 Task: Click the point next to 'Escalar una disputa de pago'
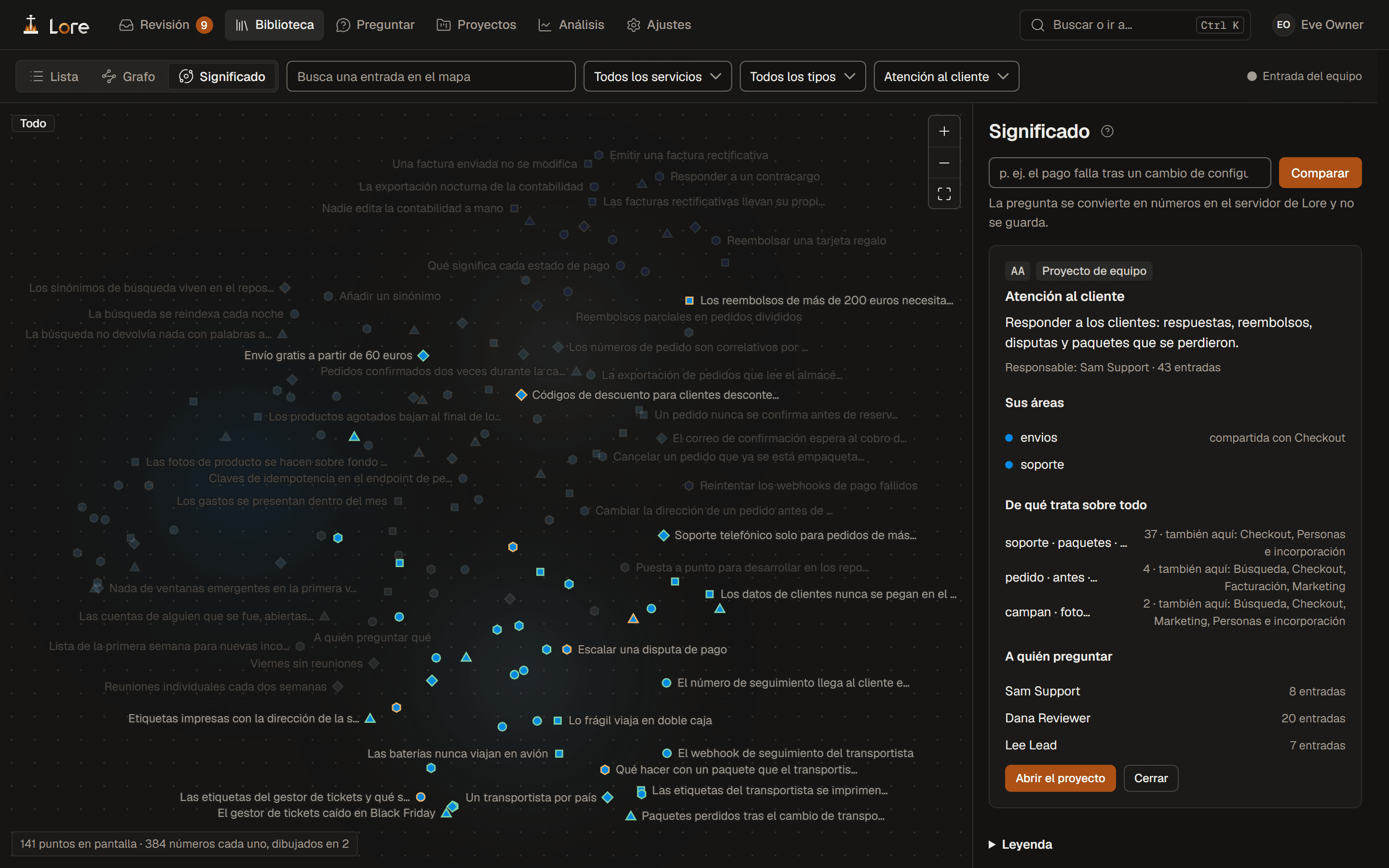(x=567, y=649)
